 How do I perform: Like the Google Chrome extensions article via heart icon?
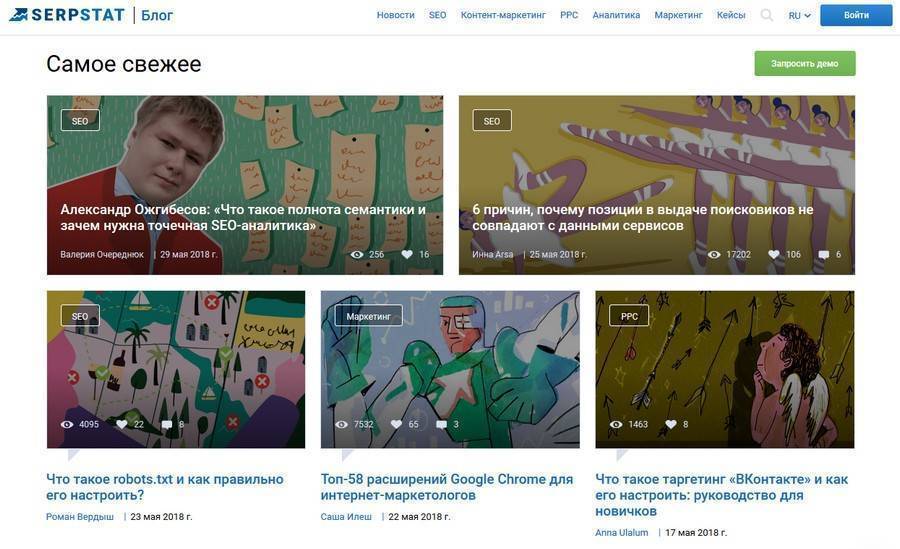point(396,424)
